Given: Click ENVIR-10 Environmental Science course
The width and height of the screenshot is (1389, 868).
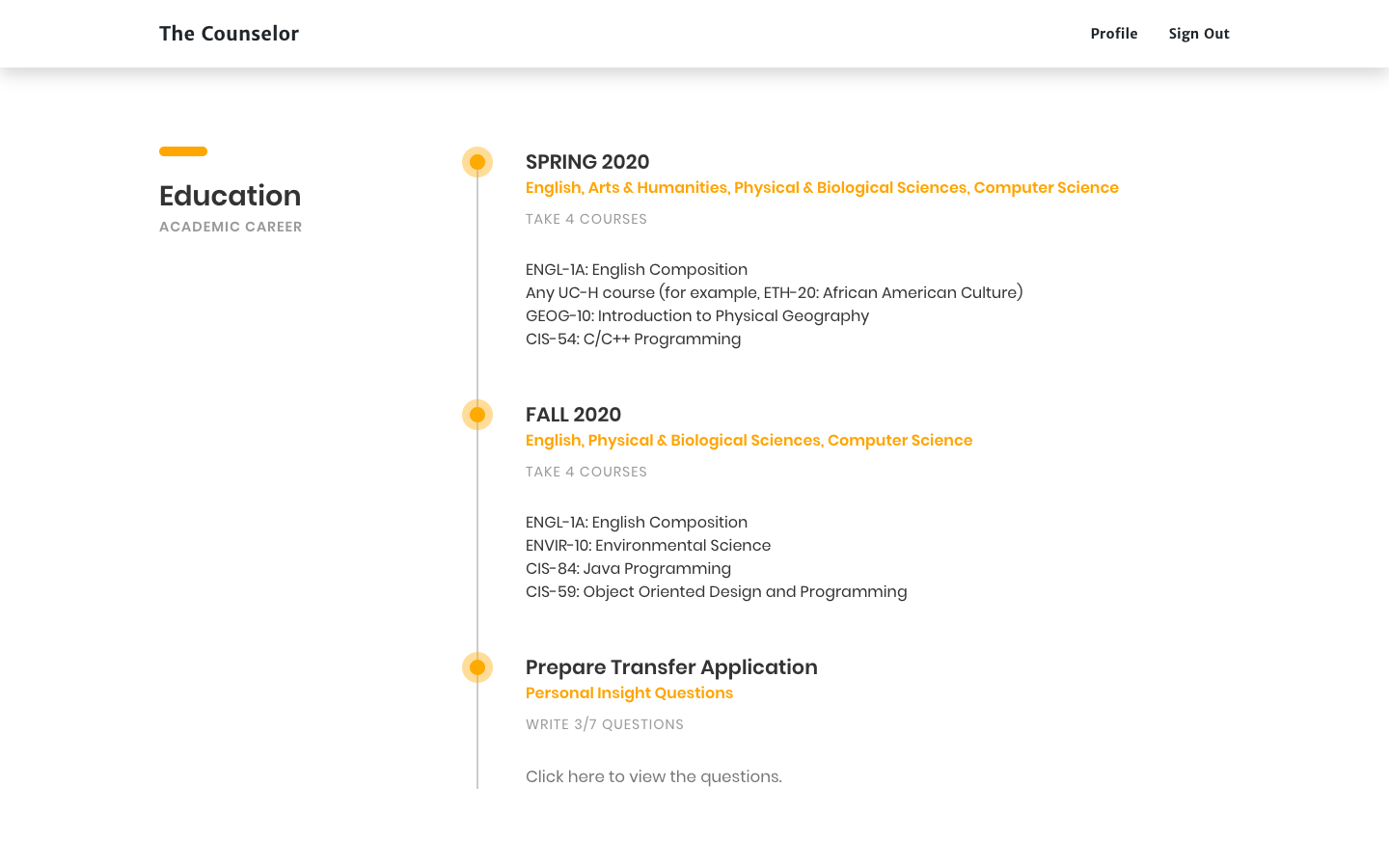Looking at the screenshot, I should 648,546.
